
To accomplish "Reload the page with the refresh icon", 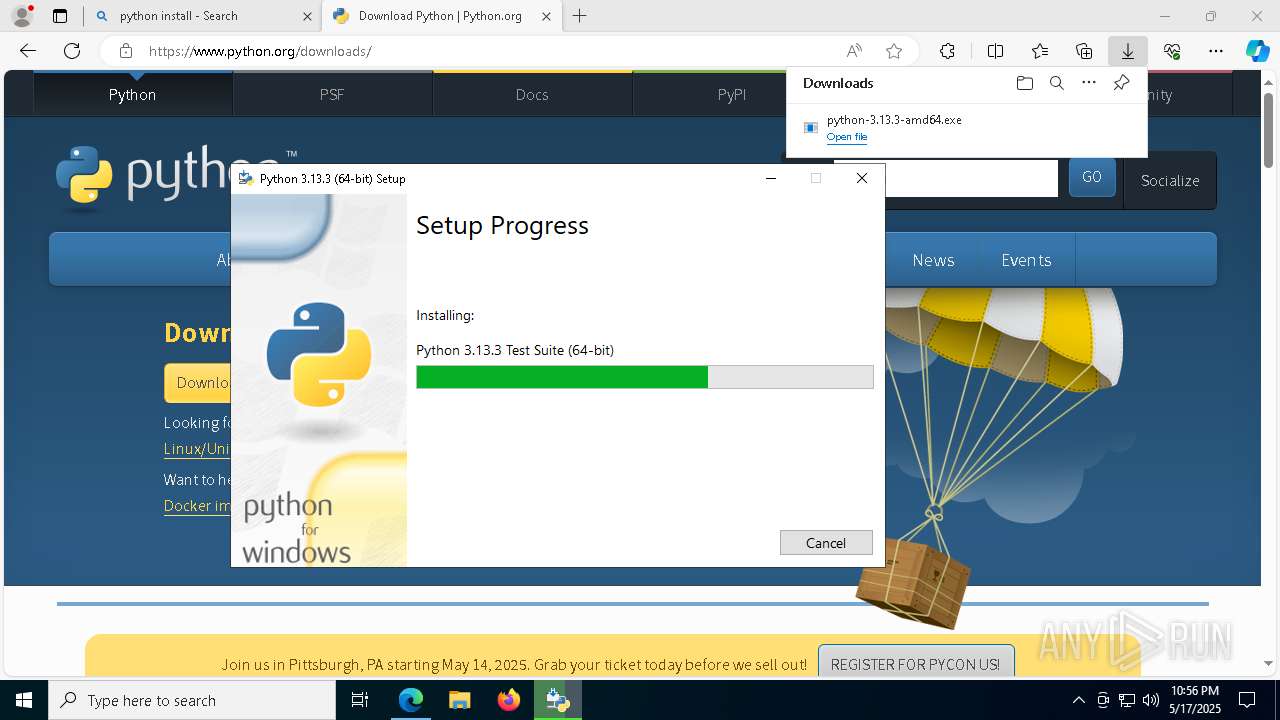I will pos(72,51).
